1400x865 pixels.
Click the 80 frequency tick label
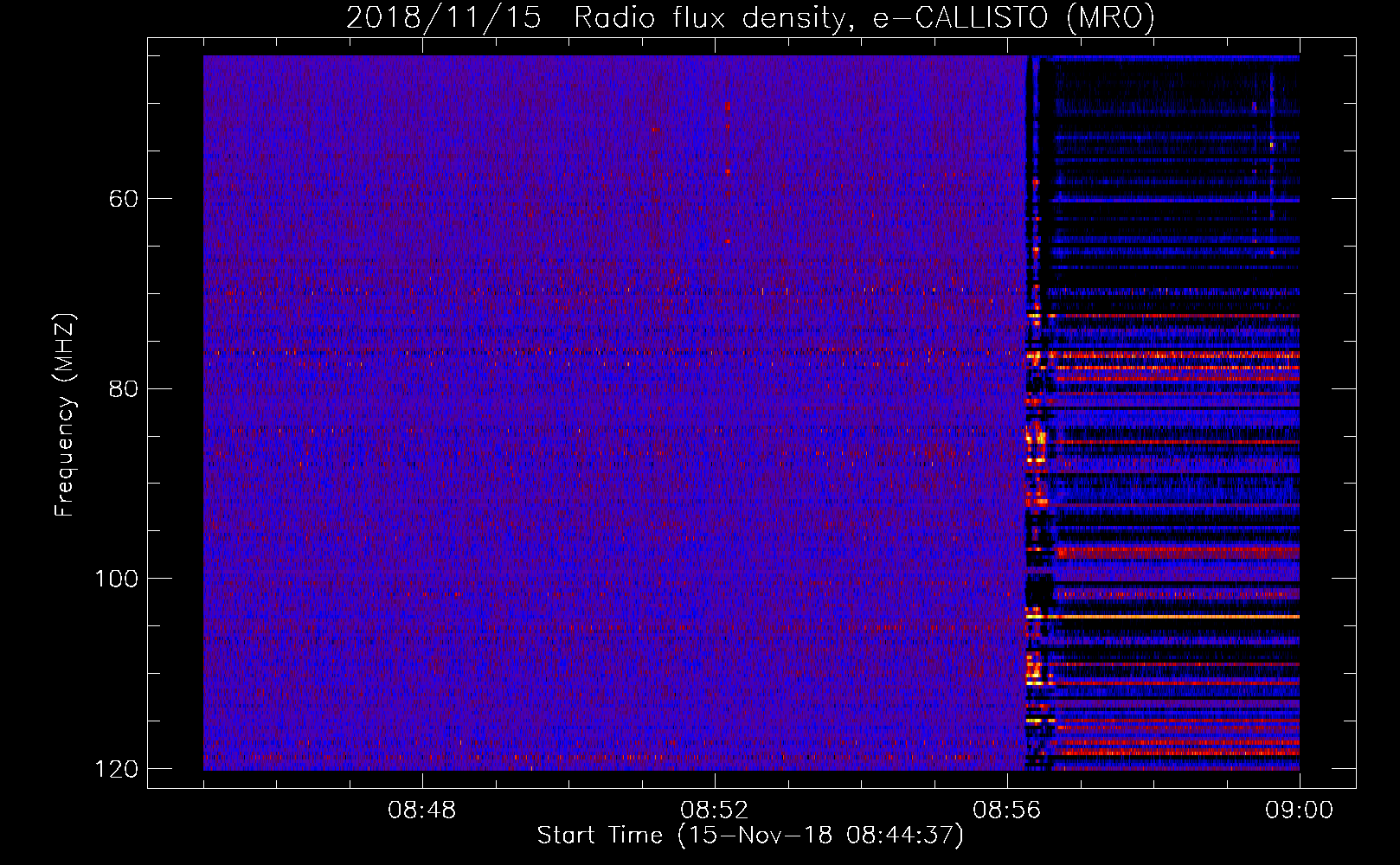pos(124,388)
